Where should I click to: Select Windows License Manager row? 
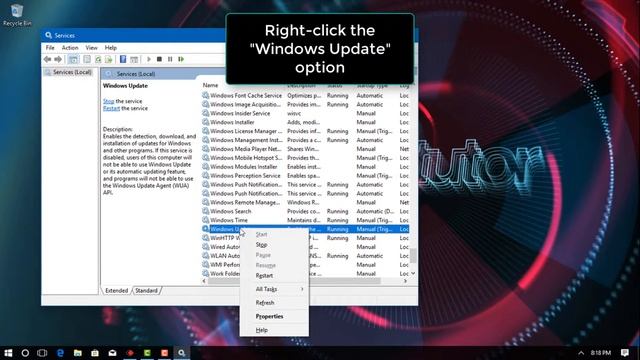click(x=305, y=131)
